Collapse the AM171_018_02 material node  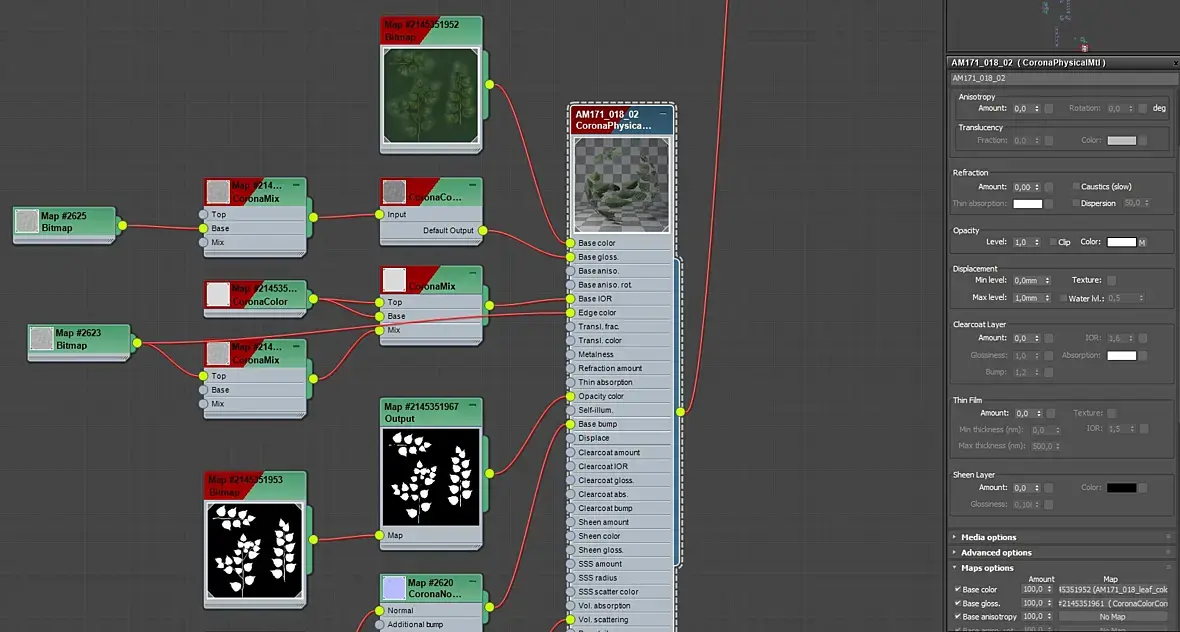coord(663,114)
